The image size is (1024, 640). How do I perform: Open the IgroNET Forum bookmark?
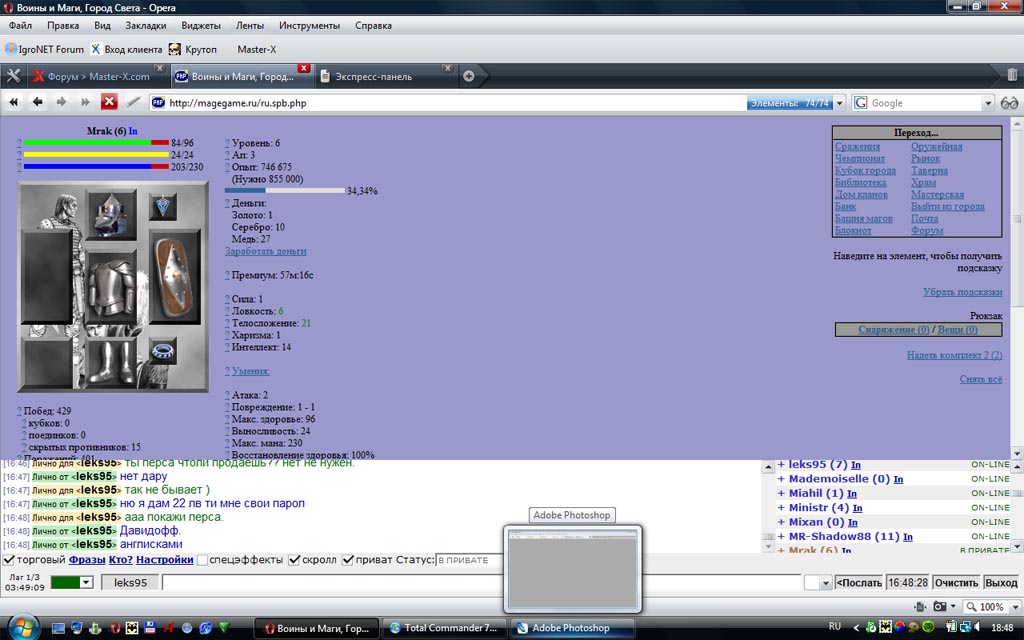[x=44, y=49]
